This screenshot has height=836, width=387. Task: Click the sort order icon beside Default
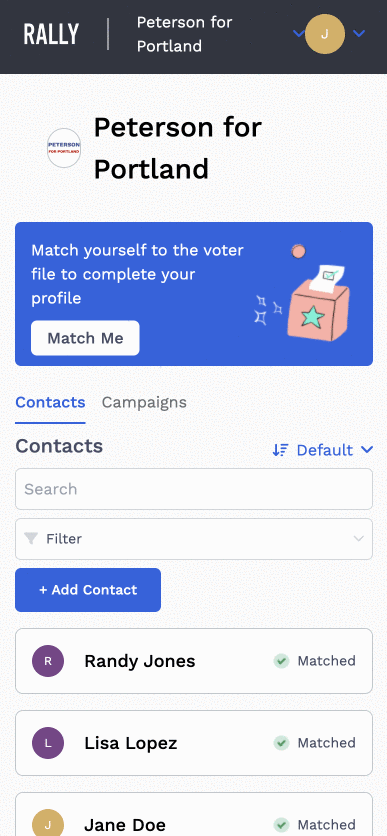tap(280, 450)
